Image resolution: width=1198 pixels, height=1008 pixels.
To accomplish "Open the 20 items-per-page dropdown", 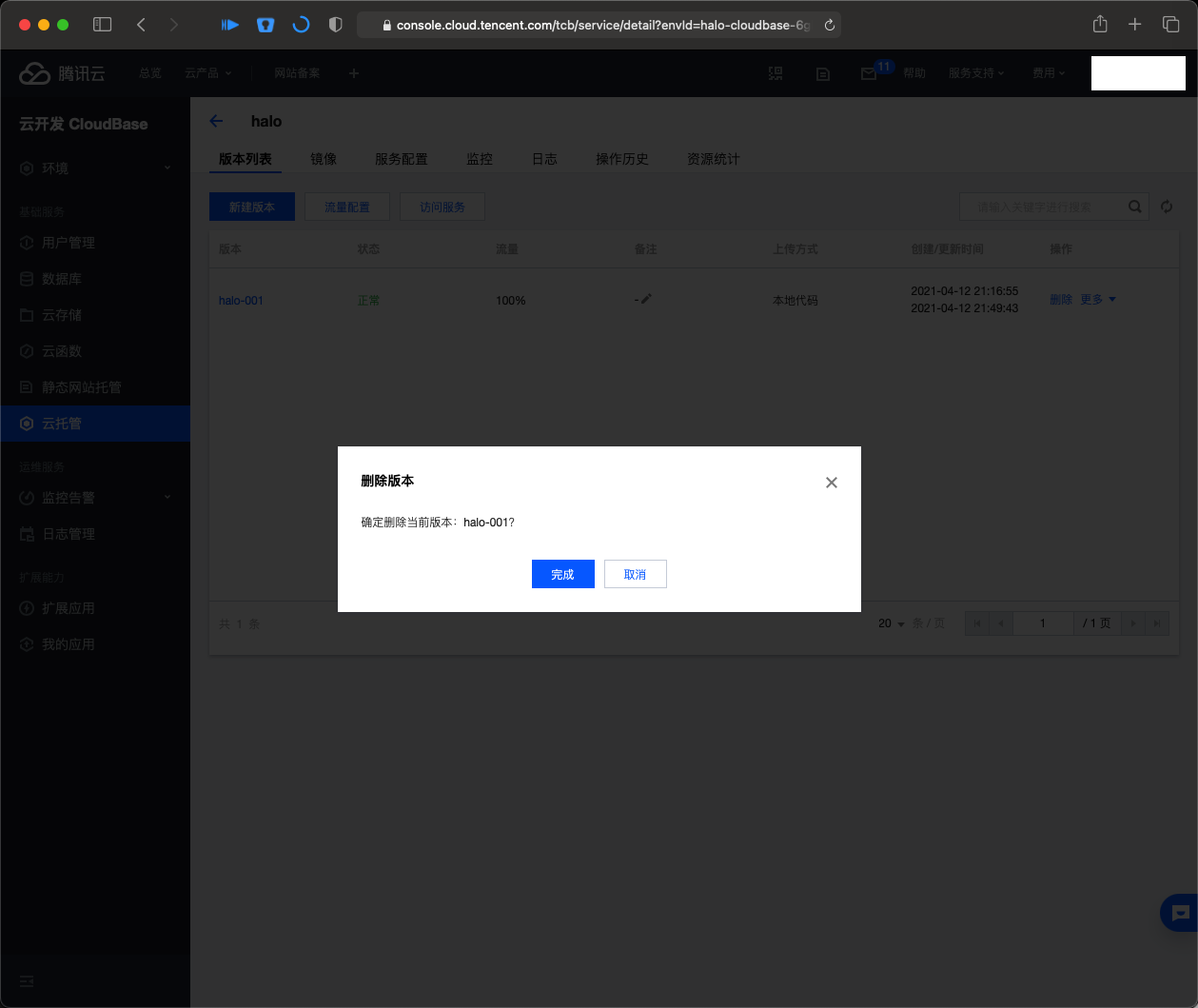I will coord(887,623).
